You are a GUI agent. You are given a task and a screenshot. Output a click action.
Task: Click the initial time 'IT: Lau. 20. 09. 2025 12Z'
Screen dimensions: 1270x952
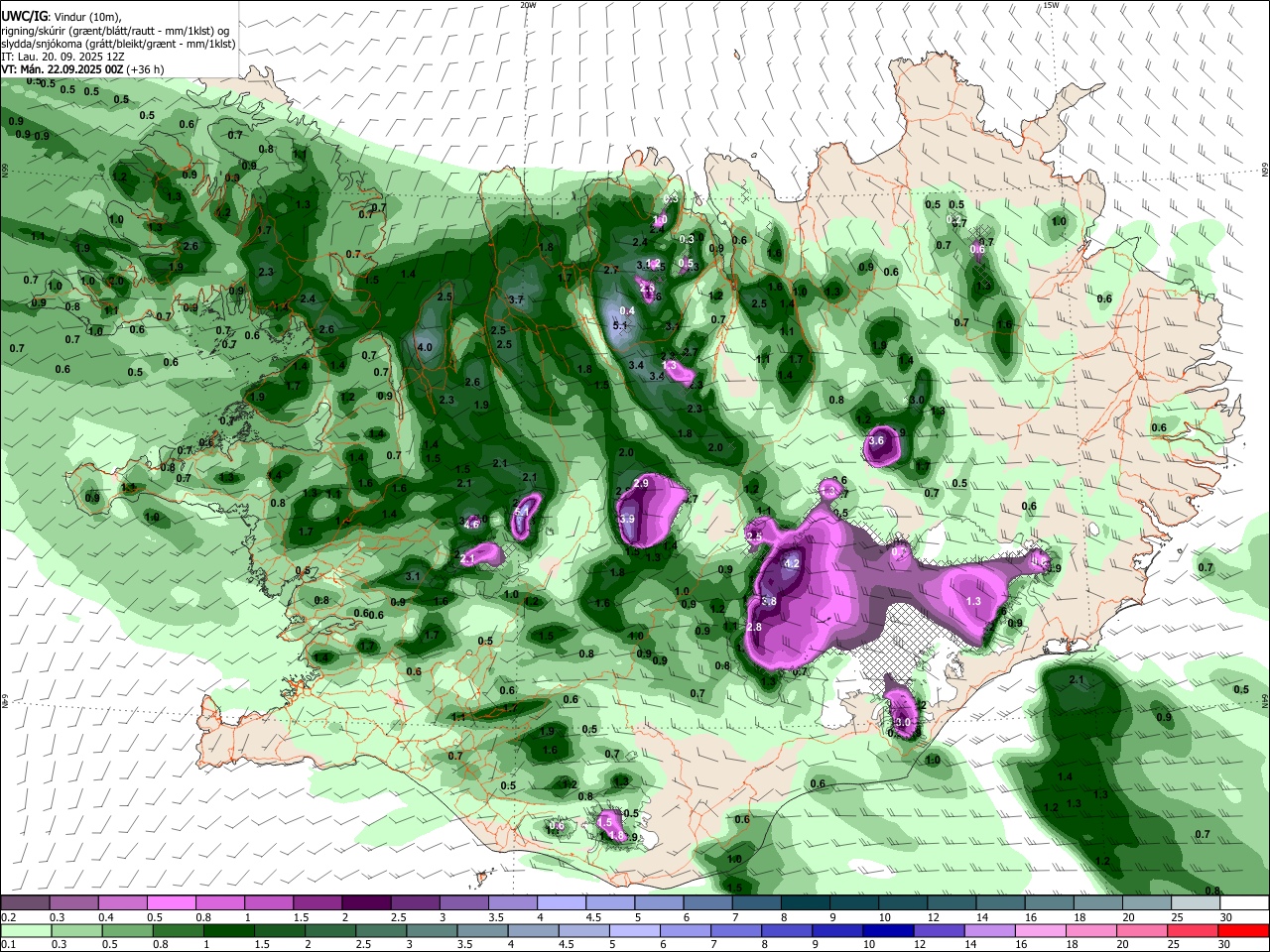click(63, 57)
